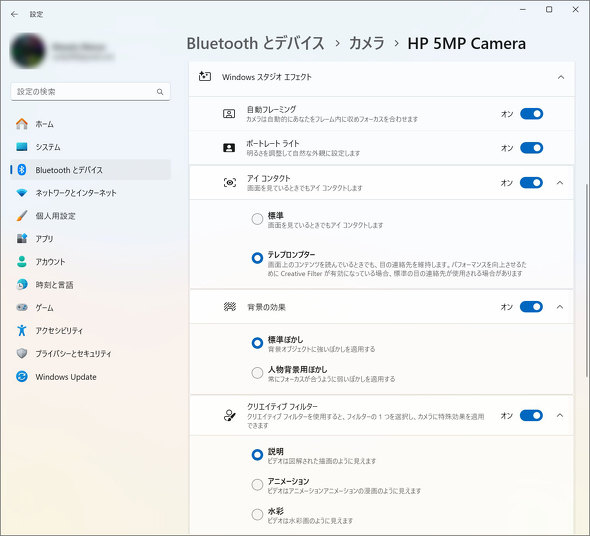The image size is (590, 536).
Task: Go to 時刻と言語 category
Action: 90,285
